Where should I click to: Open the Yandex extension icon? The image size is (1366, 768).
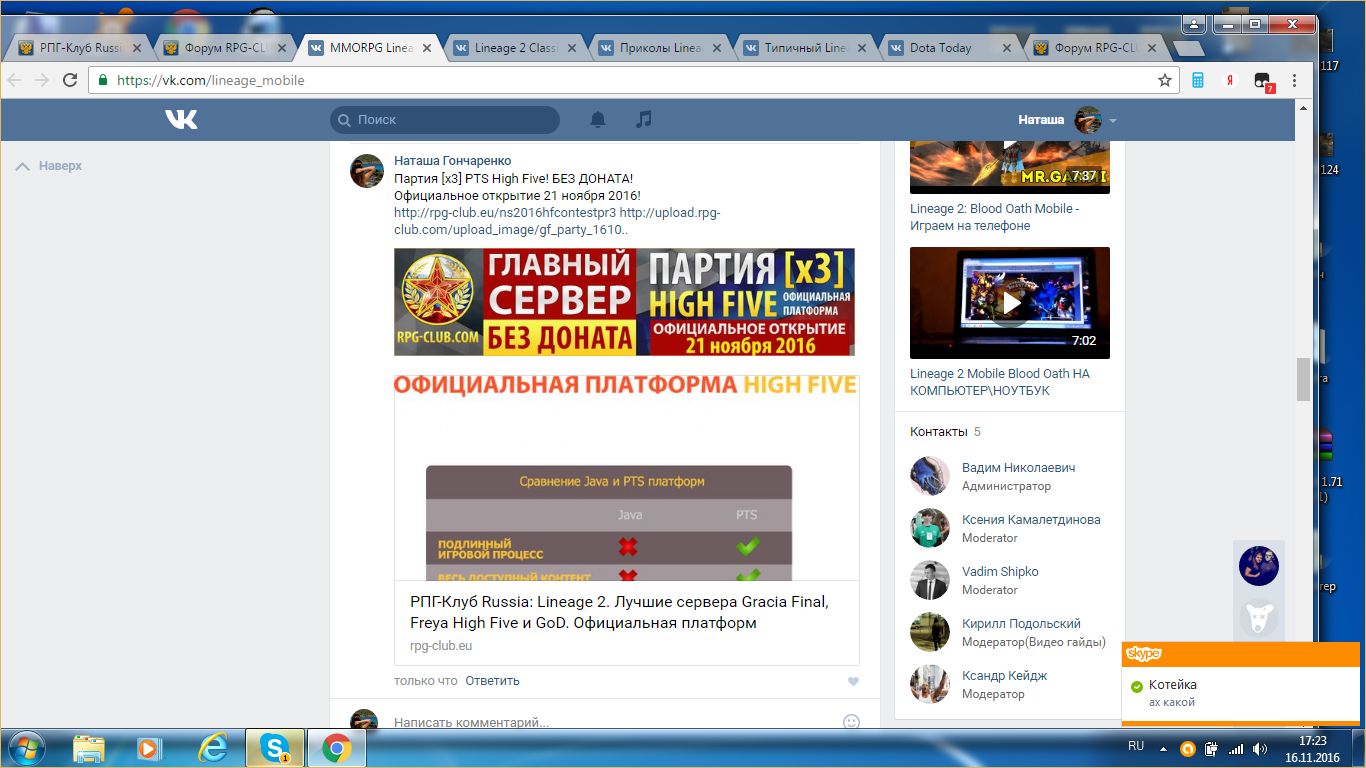(x=1232, y=80)
